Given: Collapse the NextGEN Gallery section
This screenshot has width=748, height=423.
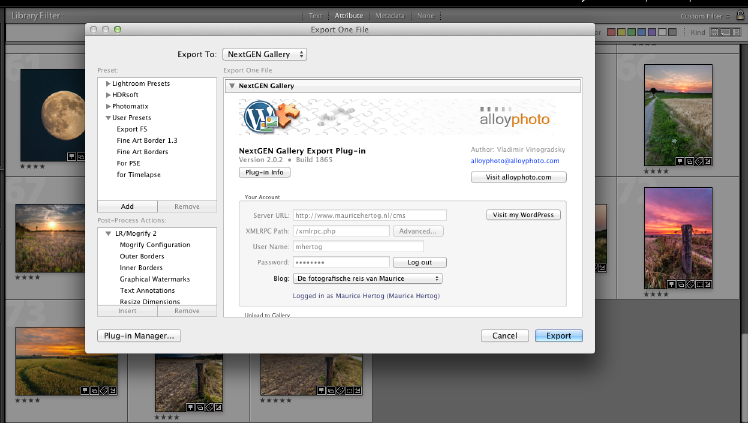Looking at the screenshot, I should [232, 86].
